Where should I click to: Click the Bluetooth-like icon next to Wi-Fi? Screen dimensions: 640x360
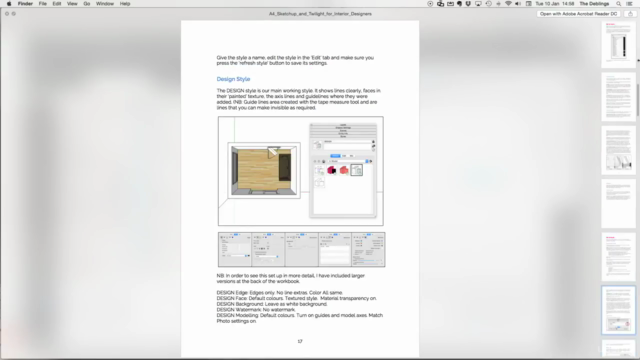pyautogui.click(x=498, y=4)
